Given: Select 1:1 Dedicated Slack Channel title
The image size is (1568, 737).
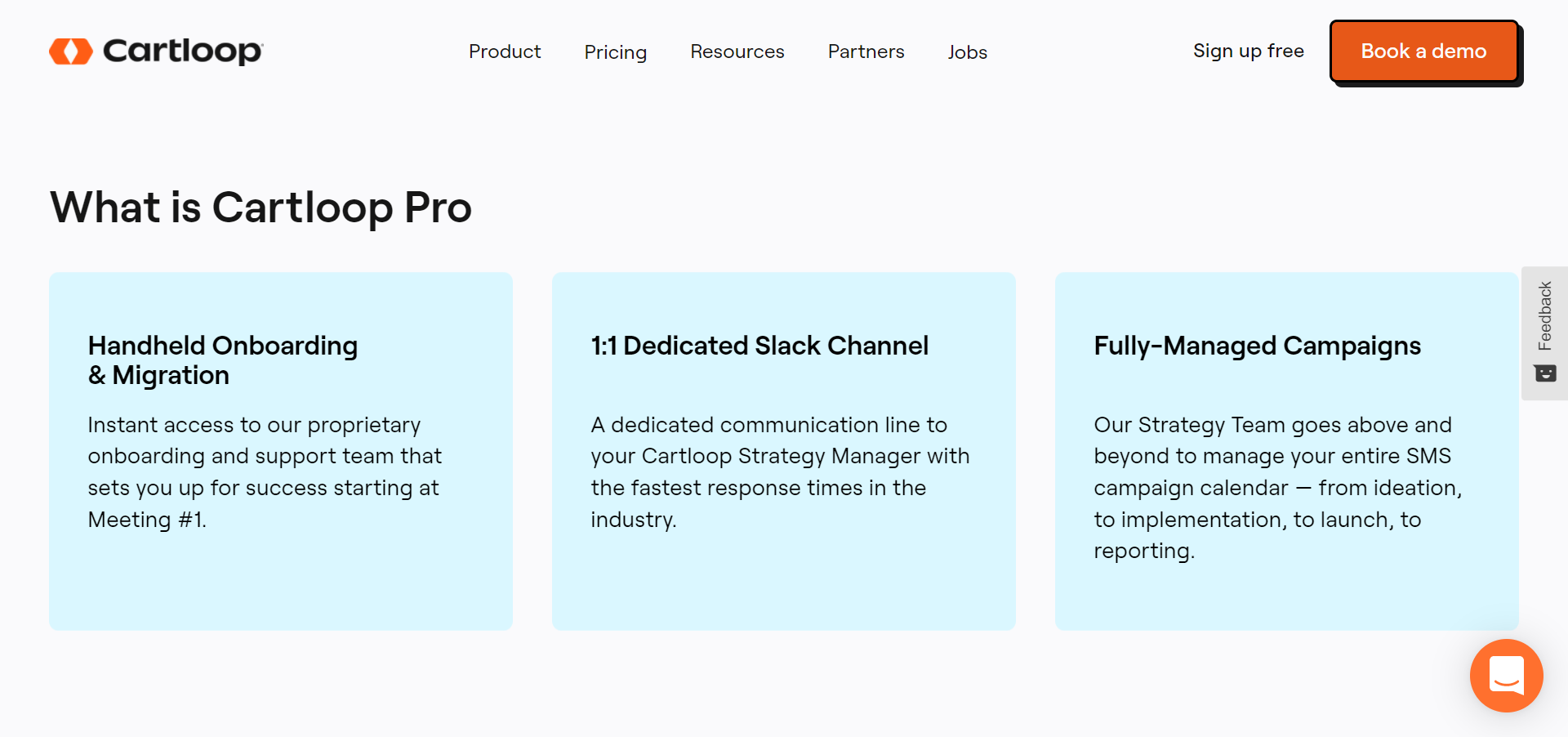Looking at the screenshot, I should coord(759,346).
